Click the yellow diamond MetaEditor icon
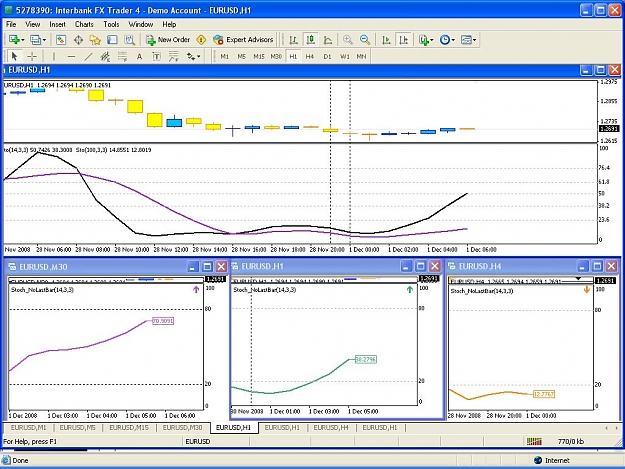 click(201, 39)
